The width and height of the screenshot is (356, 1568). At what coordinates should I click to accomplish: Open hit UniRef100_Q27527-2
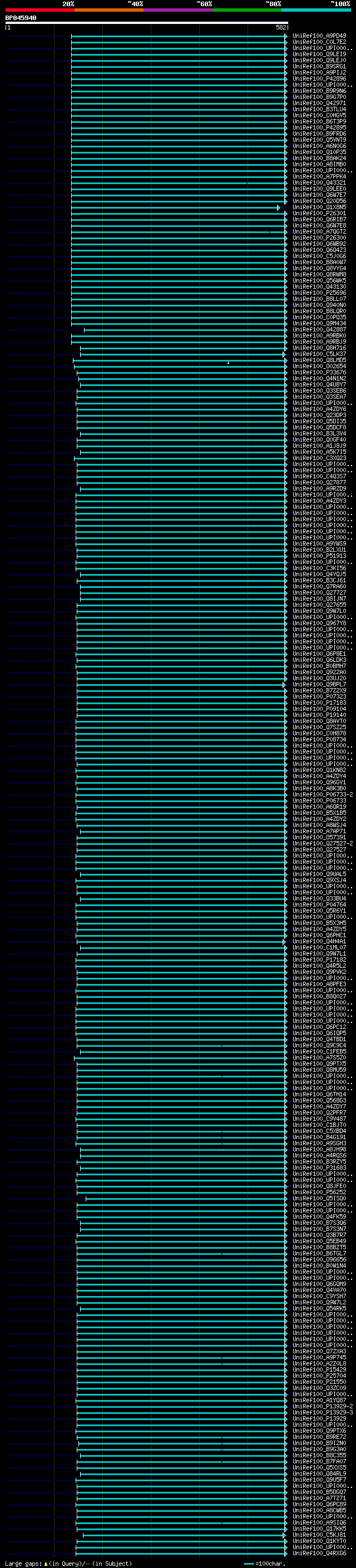tap(323, 843)
